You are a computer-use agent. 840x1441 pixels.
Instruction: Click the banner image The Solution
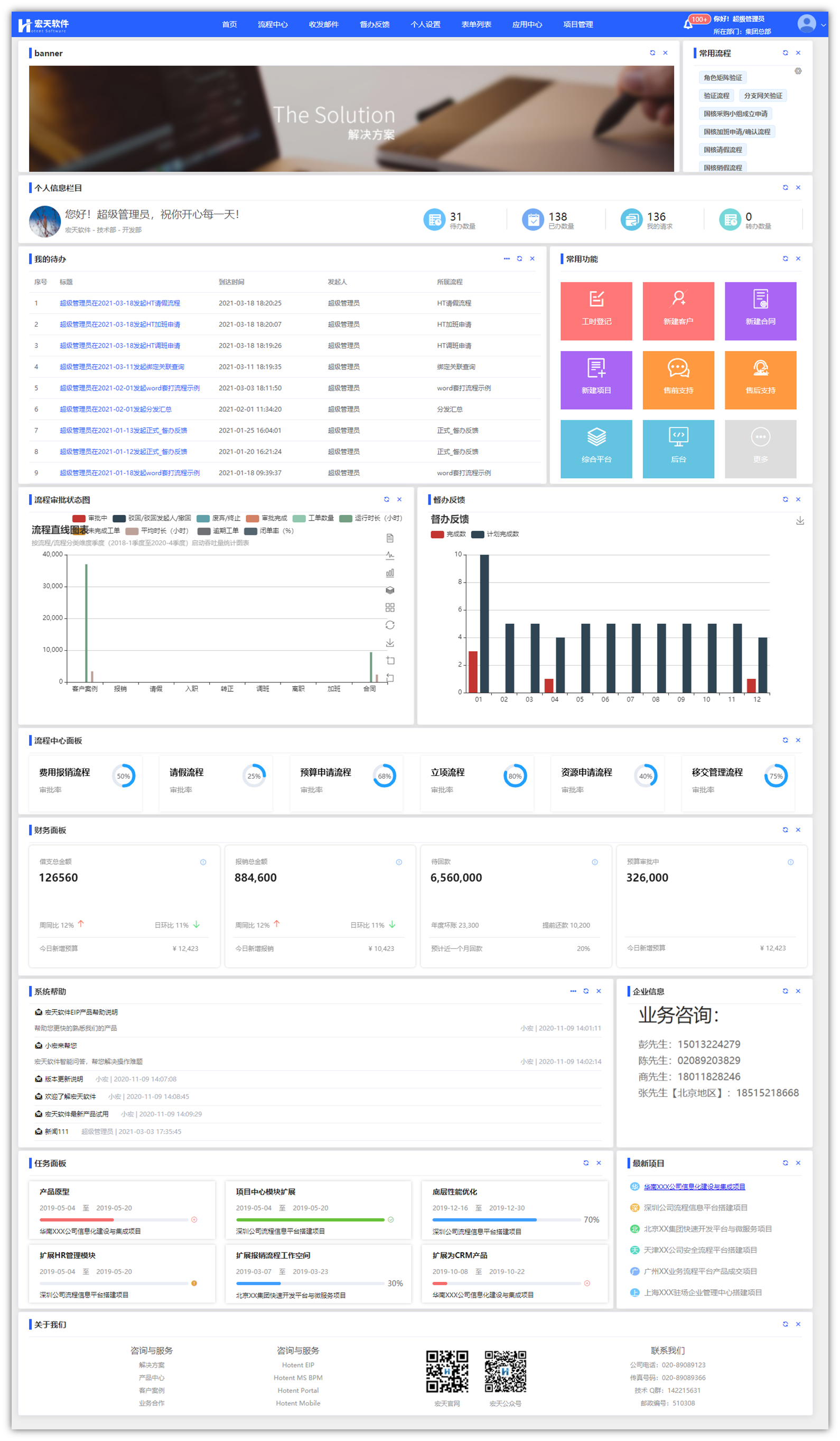point(351,118)
